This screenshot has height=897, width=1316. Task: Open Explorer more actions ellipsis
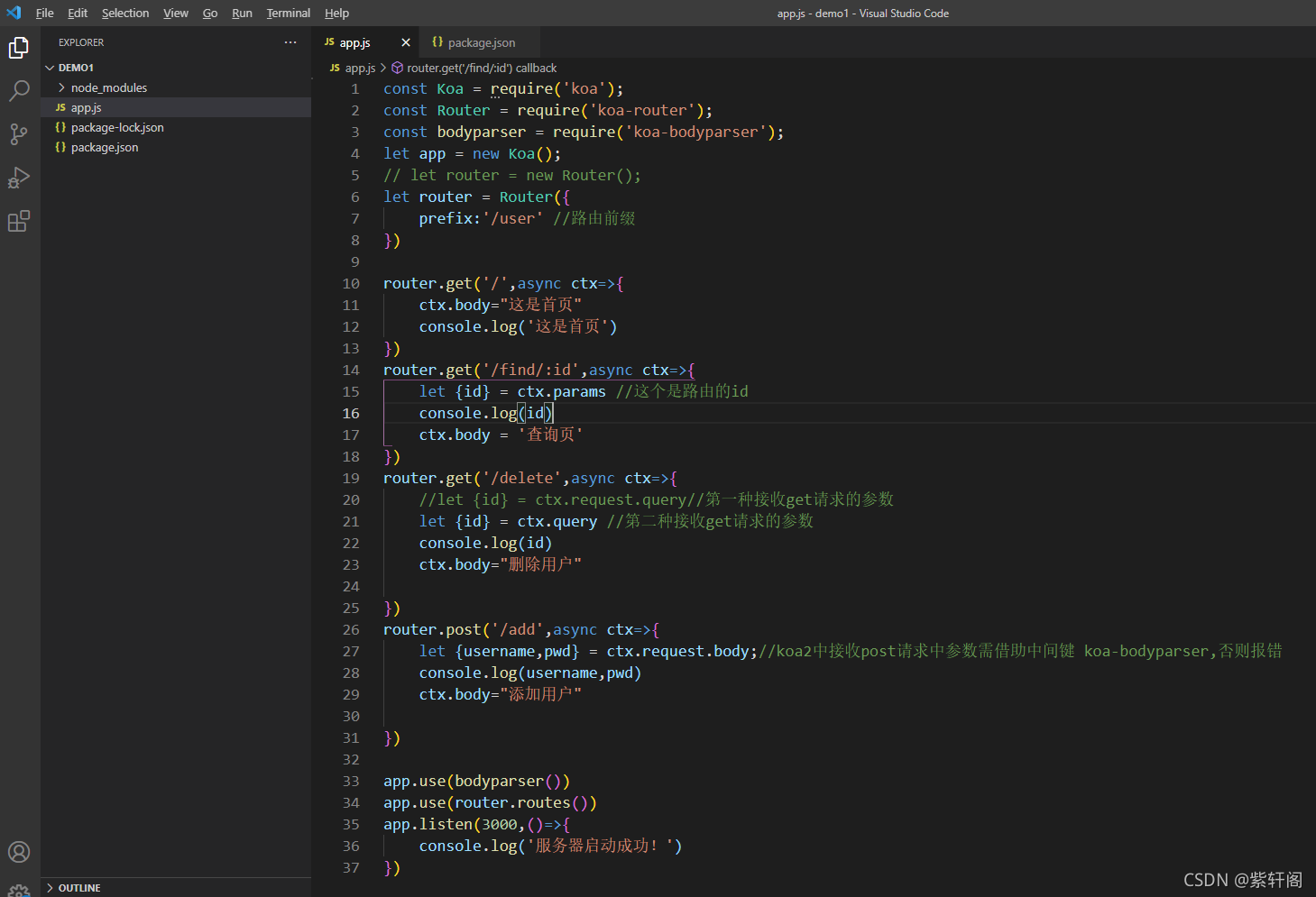coord(290,42)
